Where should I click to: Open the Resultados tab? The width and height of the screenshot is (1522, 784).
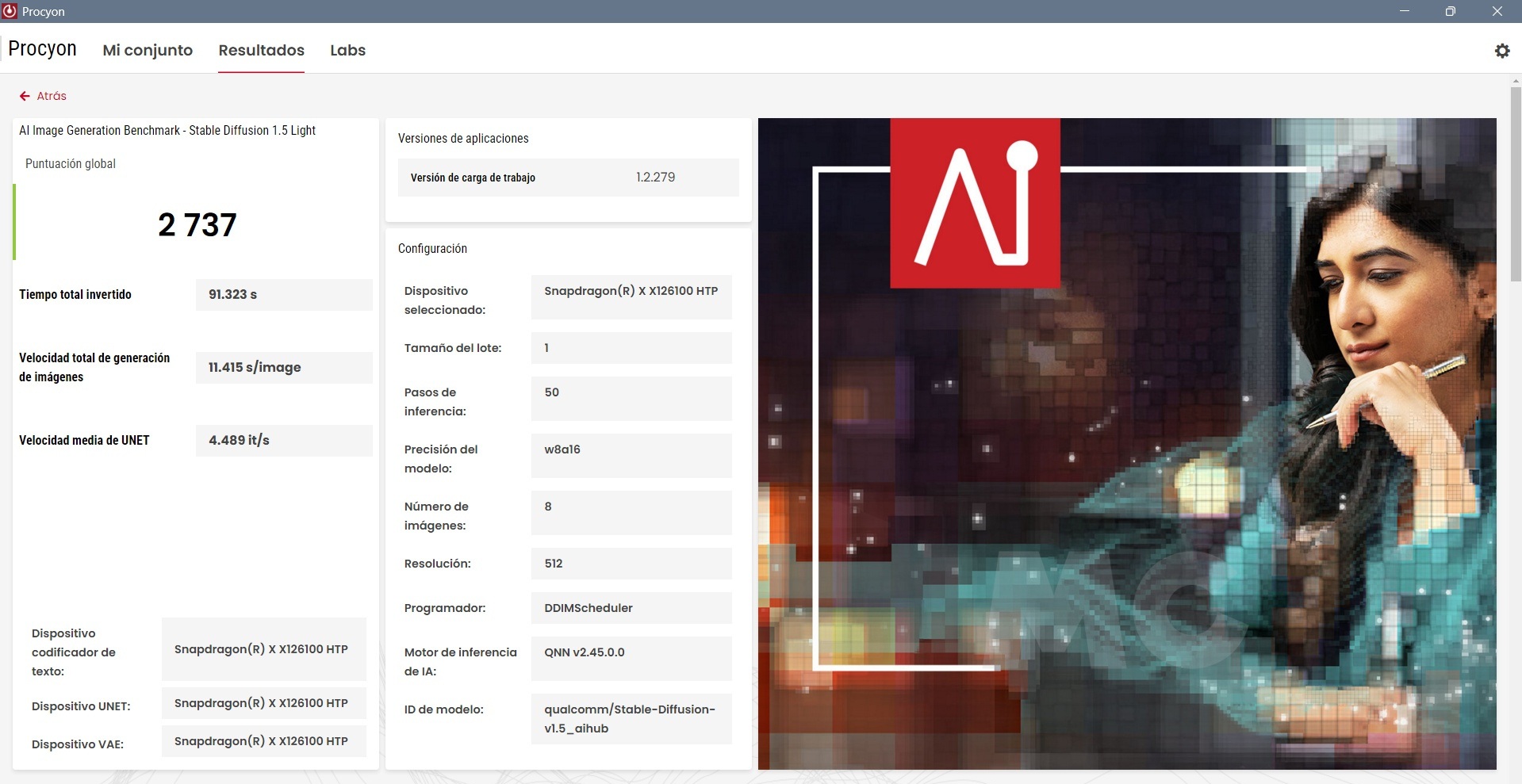coord(262,50)
